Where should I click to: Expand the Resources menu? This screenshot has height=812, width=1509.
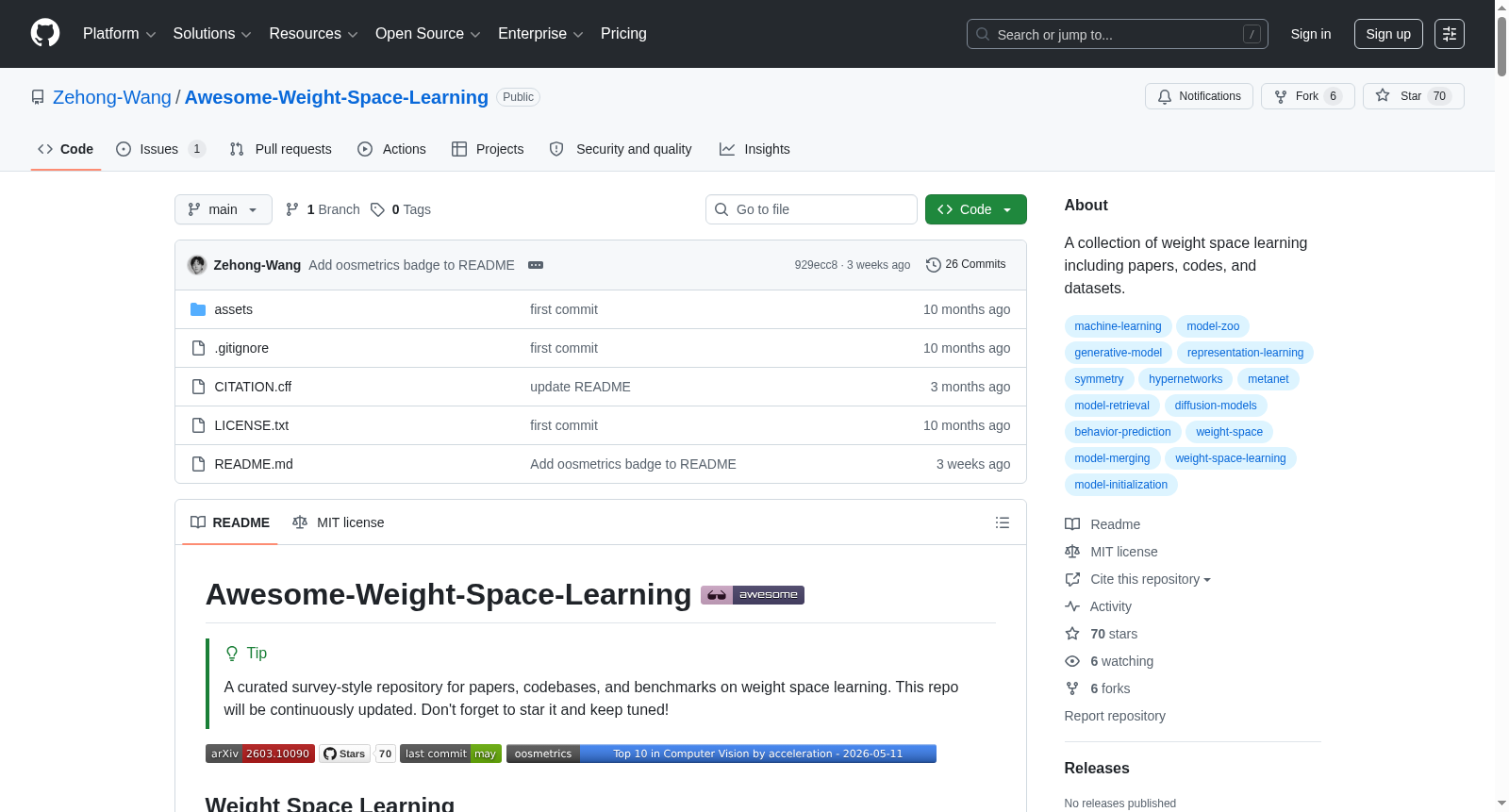[x=313, y=34]
